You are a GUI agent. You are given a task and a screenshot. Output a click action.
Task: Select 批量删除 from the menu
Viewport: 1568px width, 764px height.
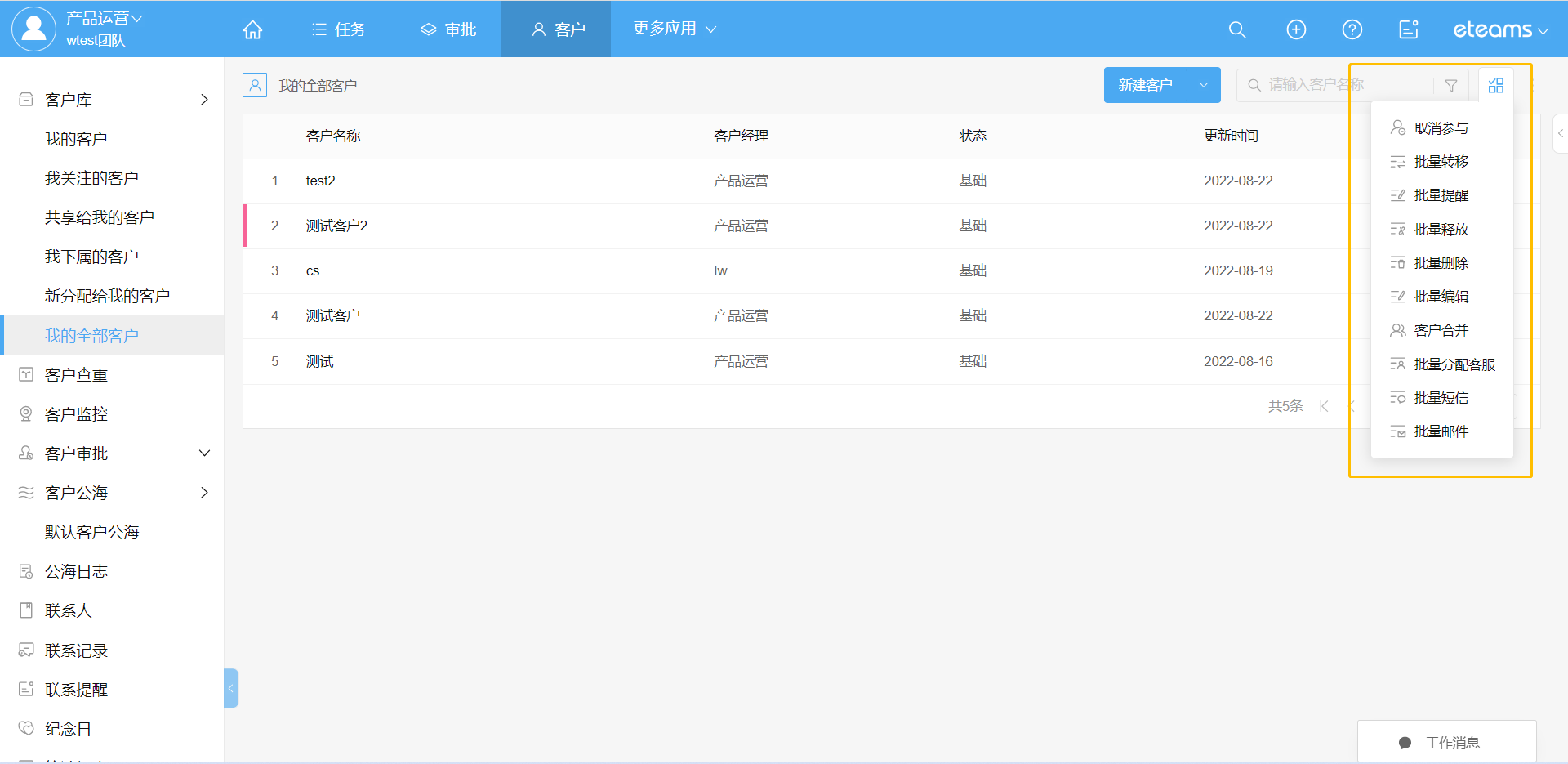[x=1441, y=263]
